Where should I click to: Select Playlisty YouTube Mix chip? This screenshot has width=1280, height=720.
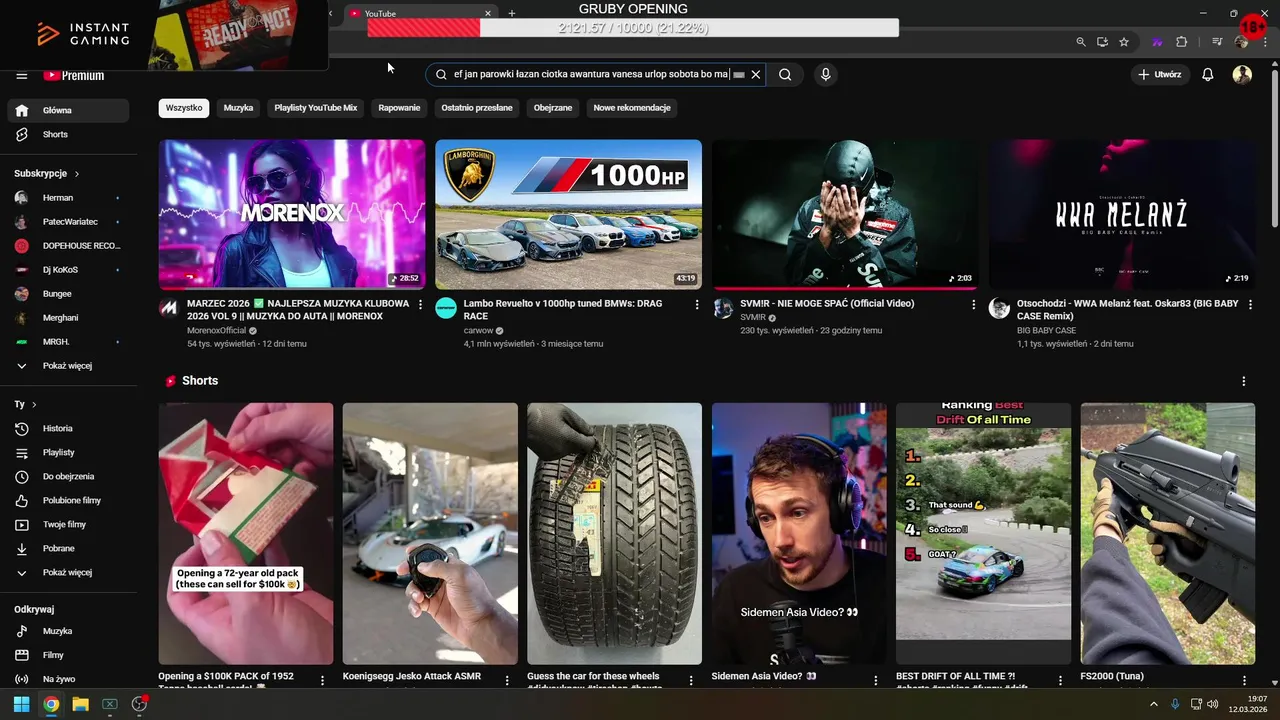pos(316,108)
